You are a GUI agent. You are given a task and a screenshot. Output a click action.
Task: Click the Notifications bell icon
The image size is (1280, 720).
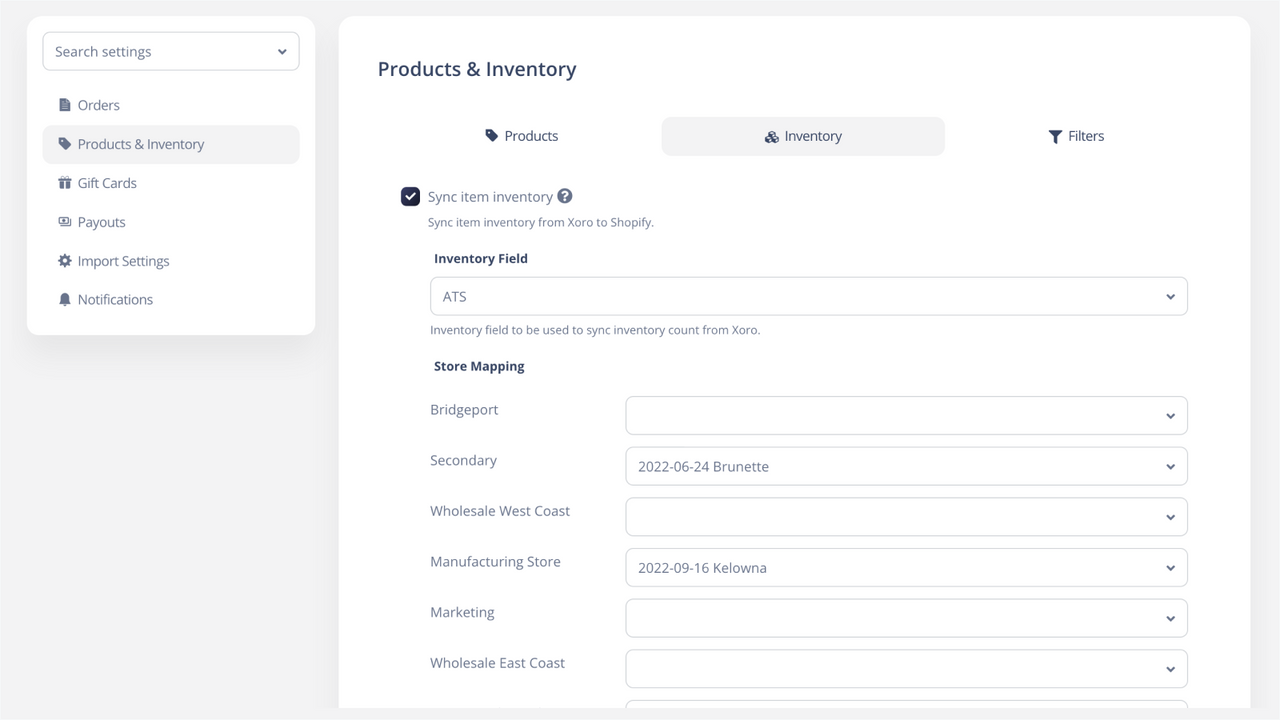(x=65, y=300)
